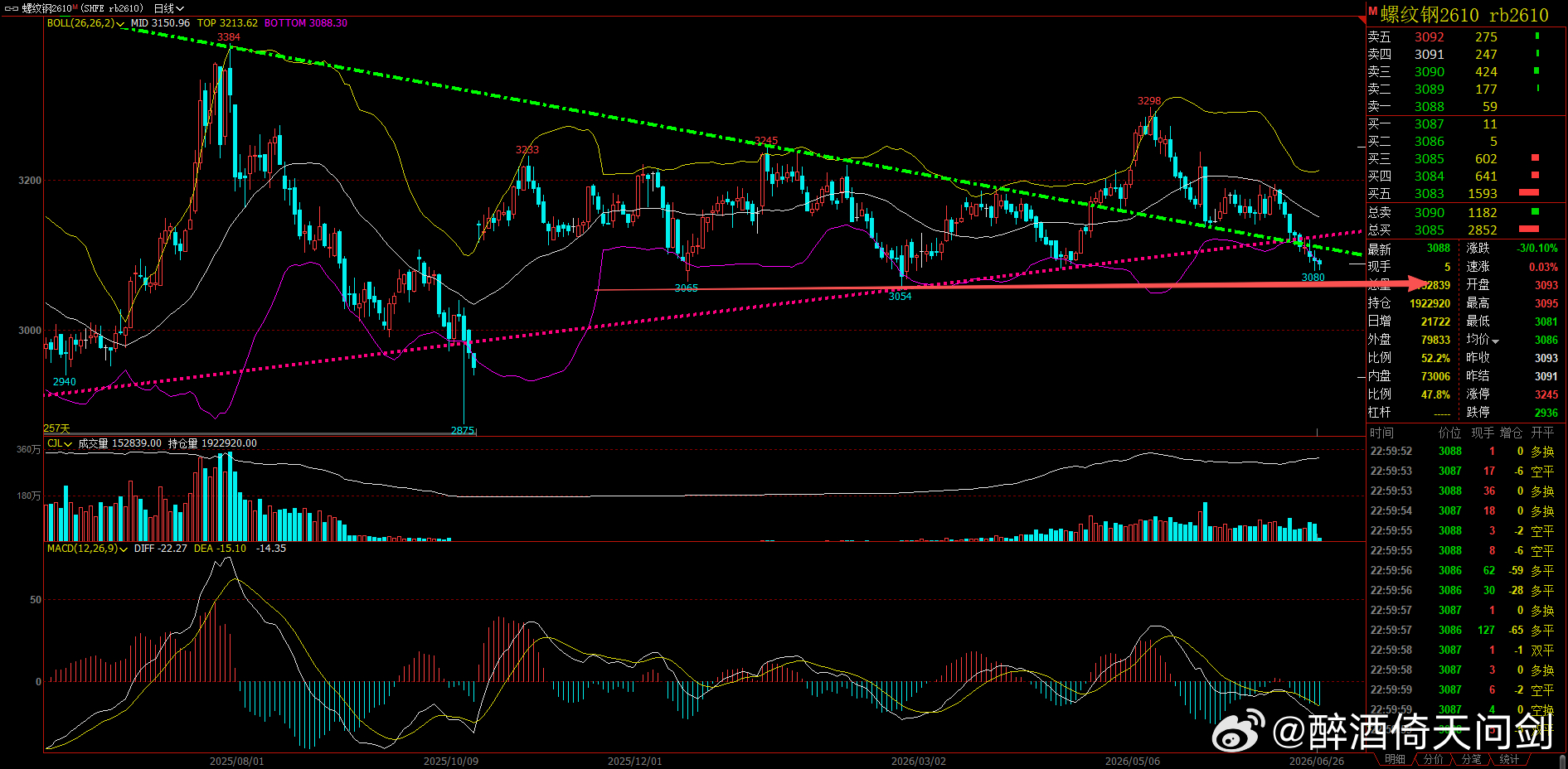Image resolution: width=1568 pixels, height=769 pixels.
Task: Click the 总买 volume 2852
Action: point(1483,230)
